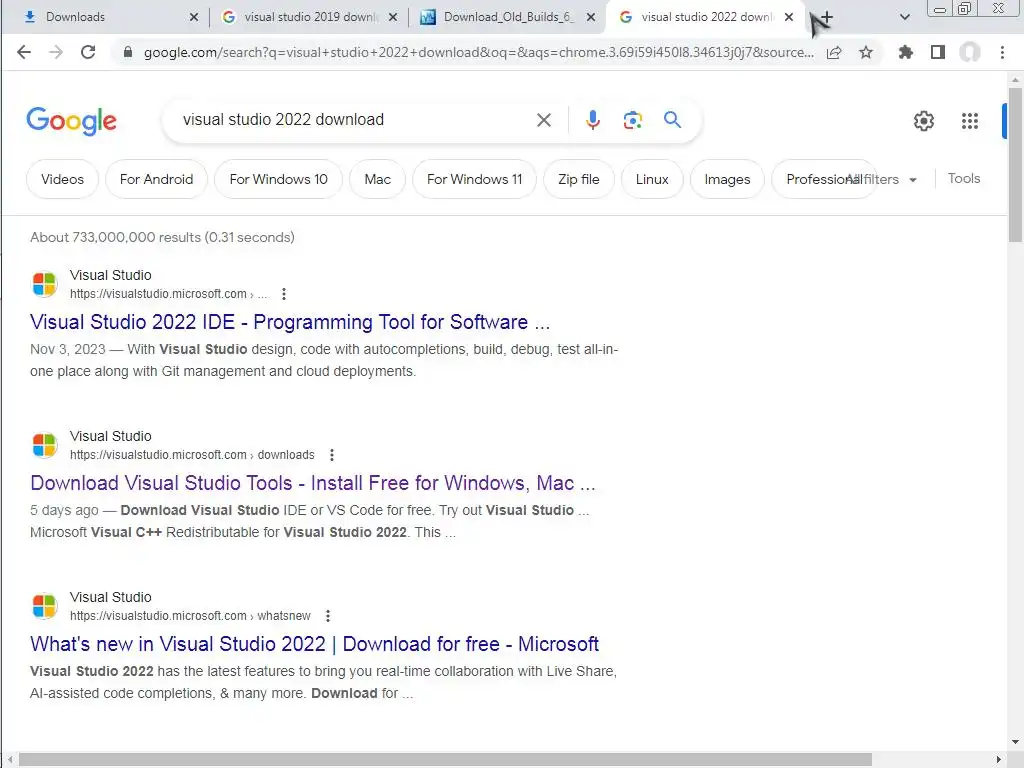Submit search with magnifier icon
Viewport: 1024px width, 768px height.
673,120
